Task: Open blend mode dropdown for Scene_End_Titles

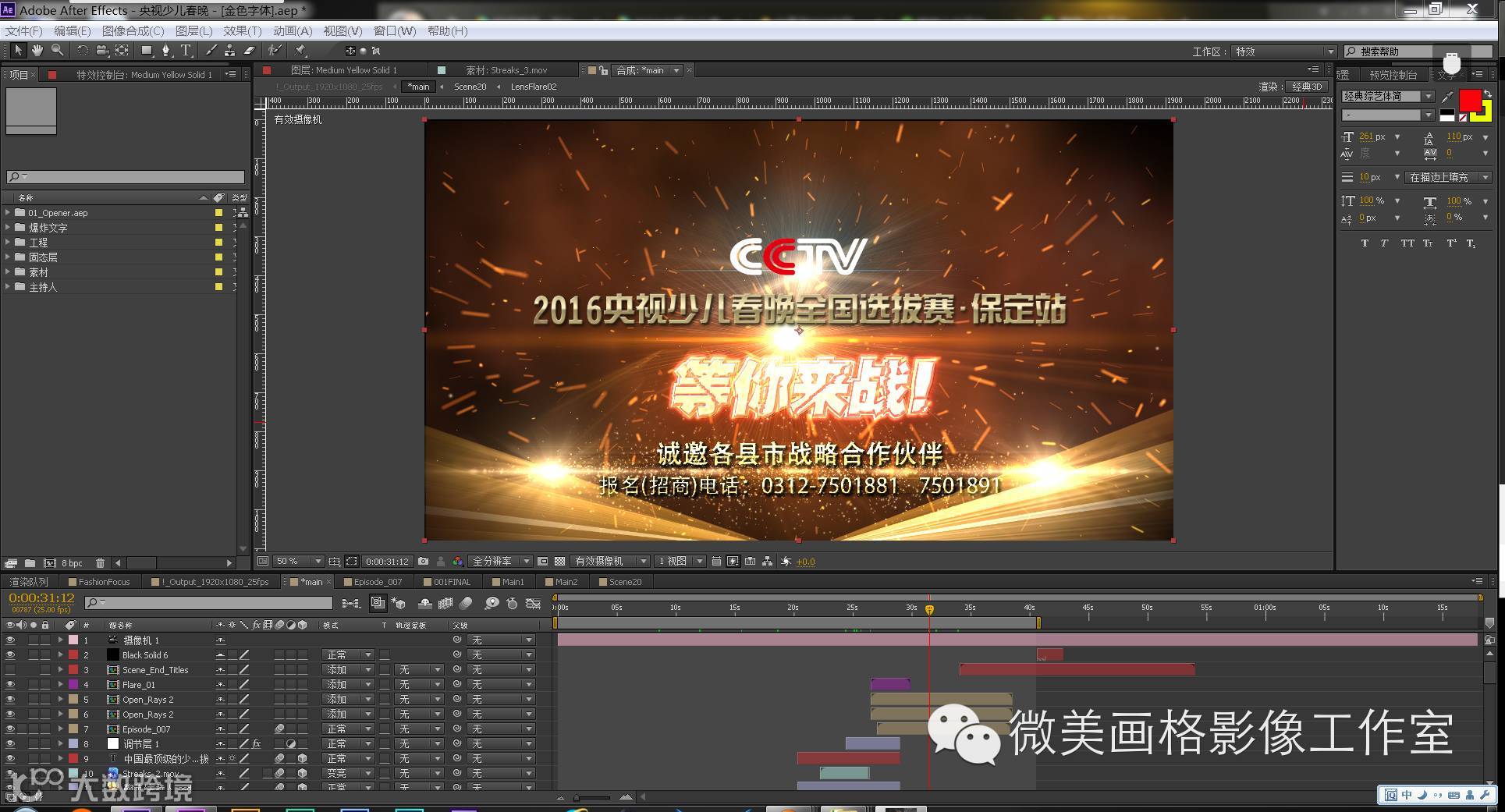Action: pyautogui.click(x=348, y=669)
